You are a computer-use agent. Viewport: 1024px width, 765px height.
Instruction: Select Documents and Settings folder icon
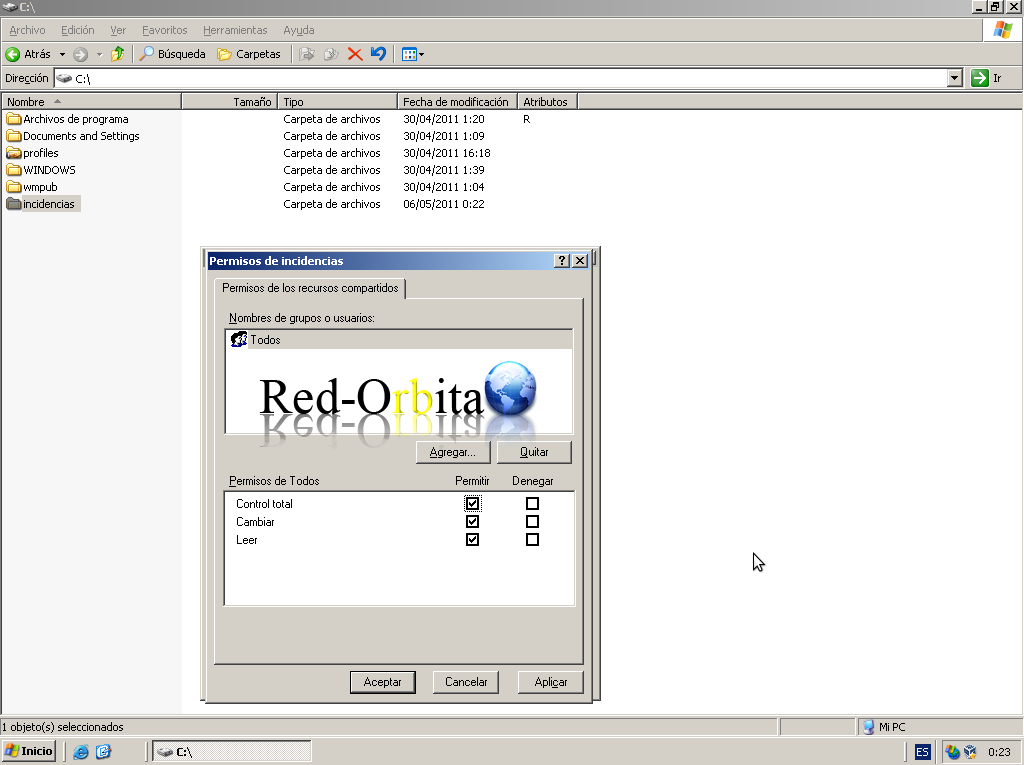coord(14,136)
